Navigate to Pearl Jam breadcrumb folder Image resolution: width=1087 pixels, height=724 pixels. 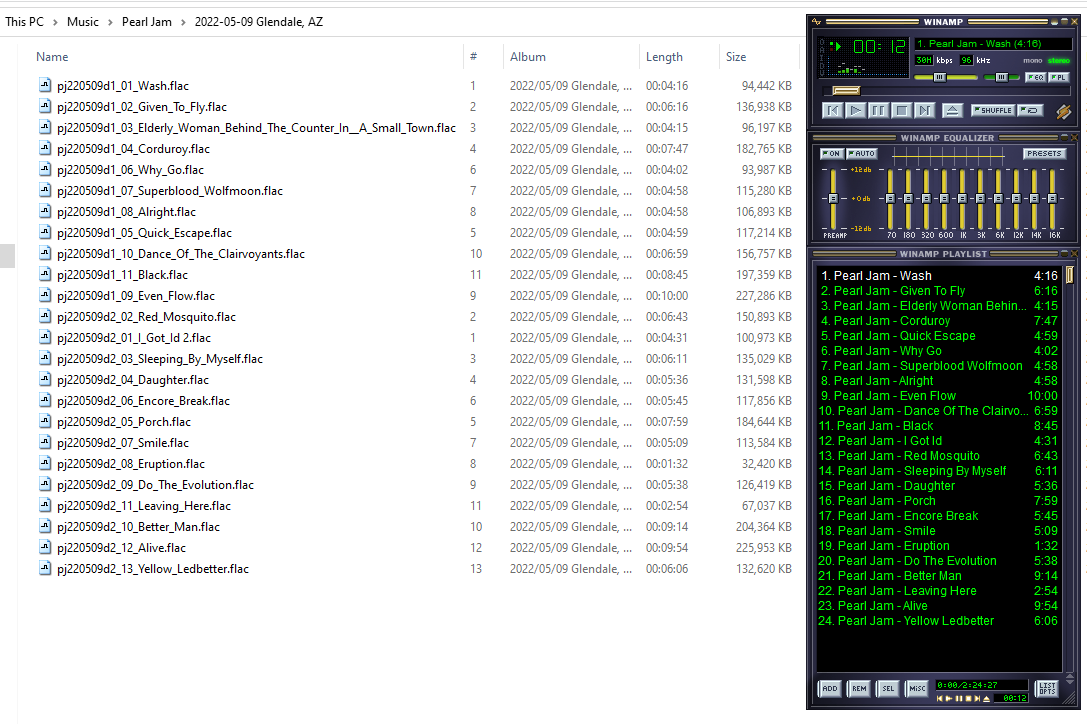tap(147, 22)
